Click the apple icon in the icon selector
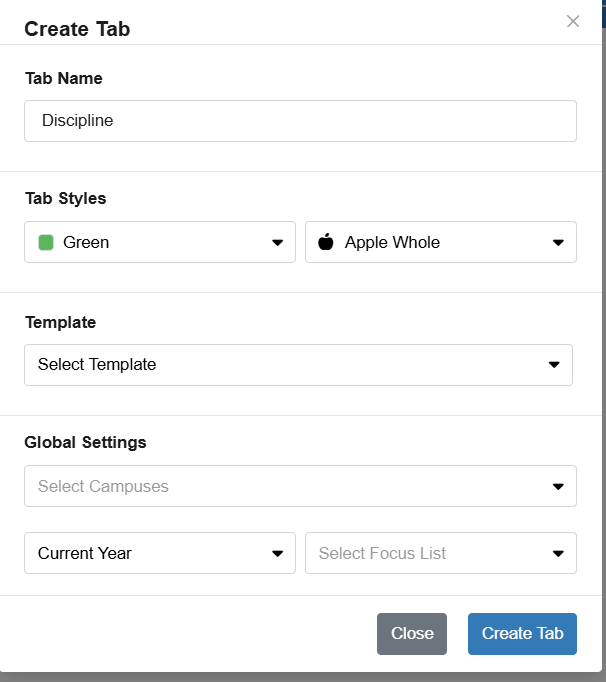 (x=325, y=242)
